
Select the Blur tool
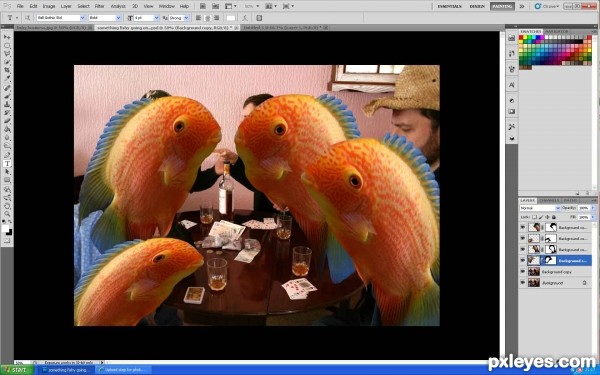7,138
